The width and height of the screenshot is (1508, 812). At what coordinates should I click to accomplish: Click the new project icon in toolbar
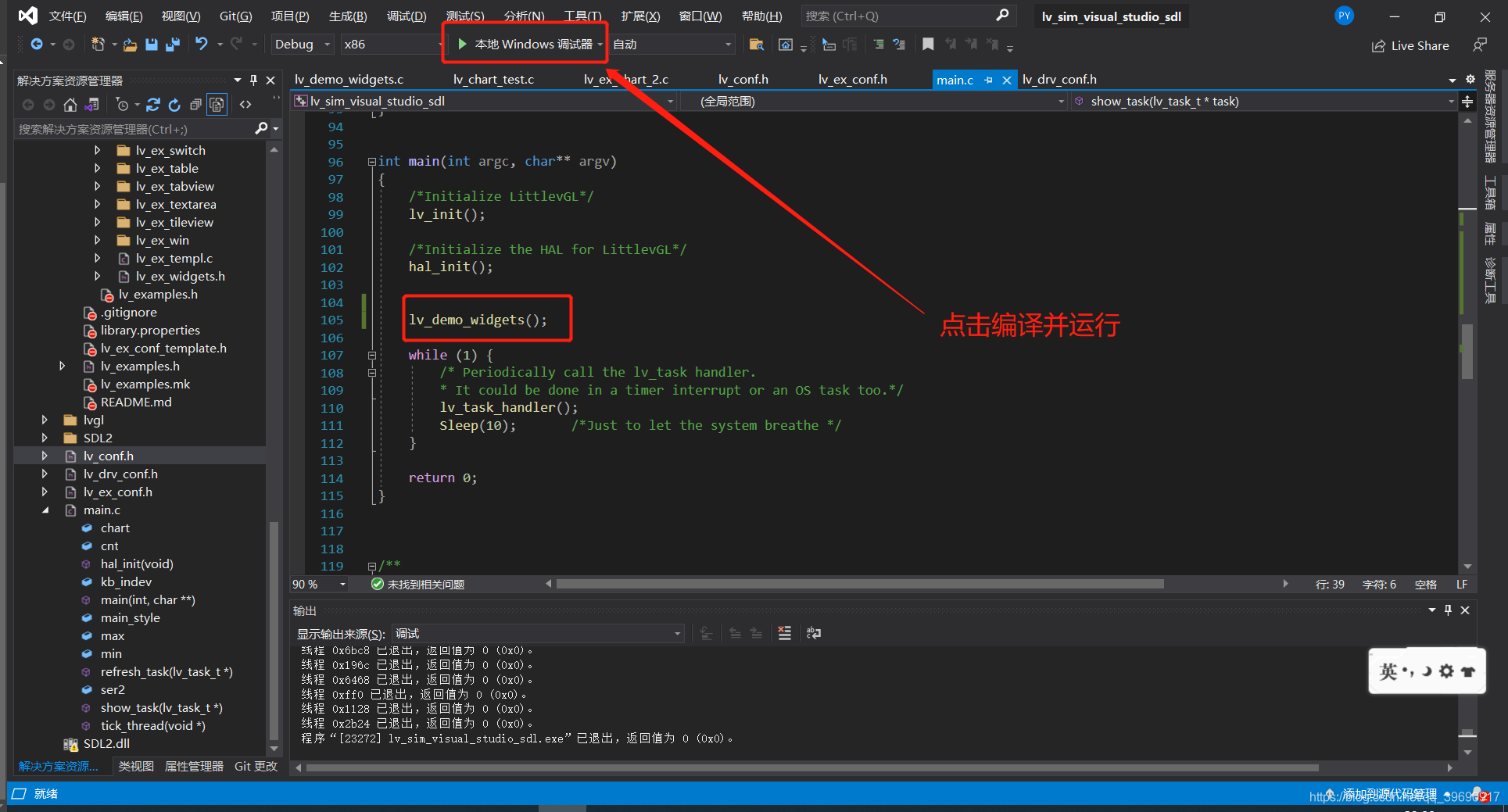pyautogui.click(x=98, y=45)
